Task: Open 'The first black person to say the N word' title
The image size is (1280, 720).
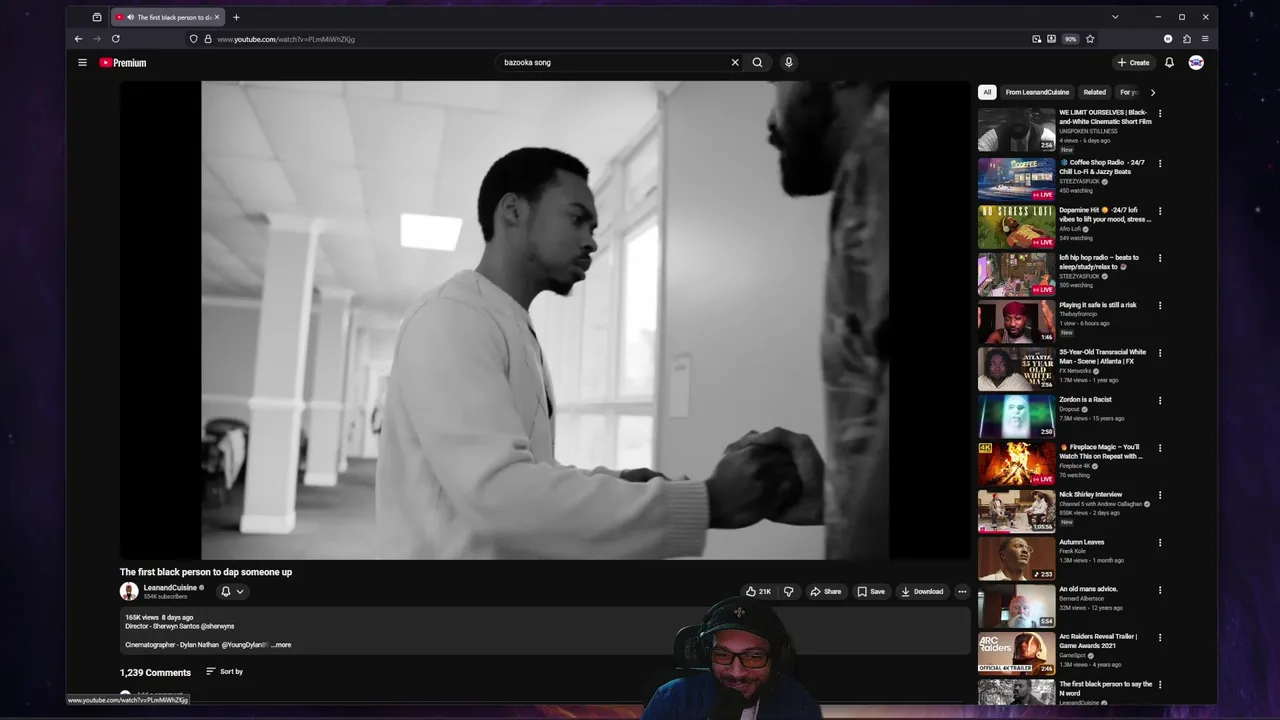Action: click(x=1106, y=688)
